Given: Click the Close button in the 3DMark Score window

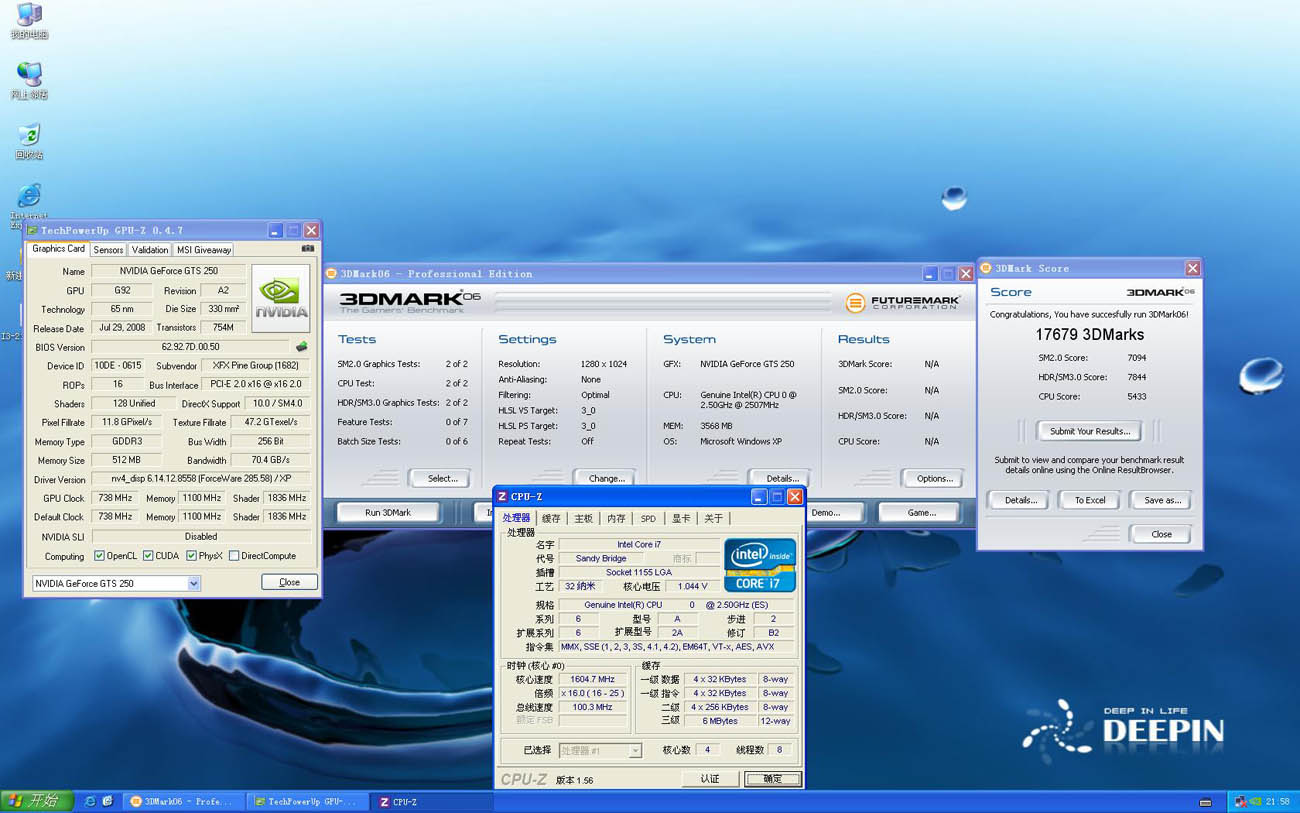Looking at the screenshot, I should point(1161,534).
